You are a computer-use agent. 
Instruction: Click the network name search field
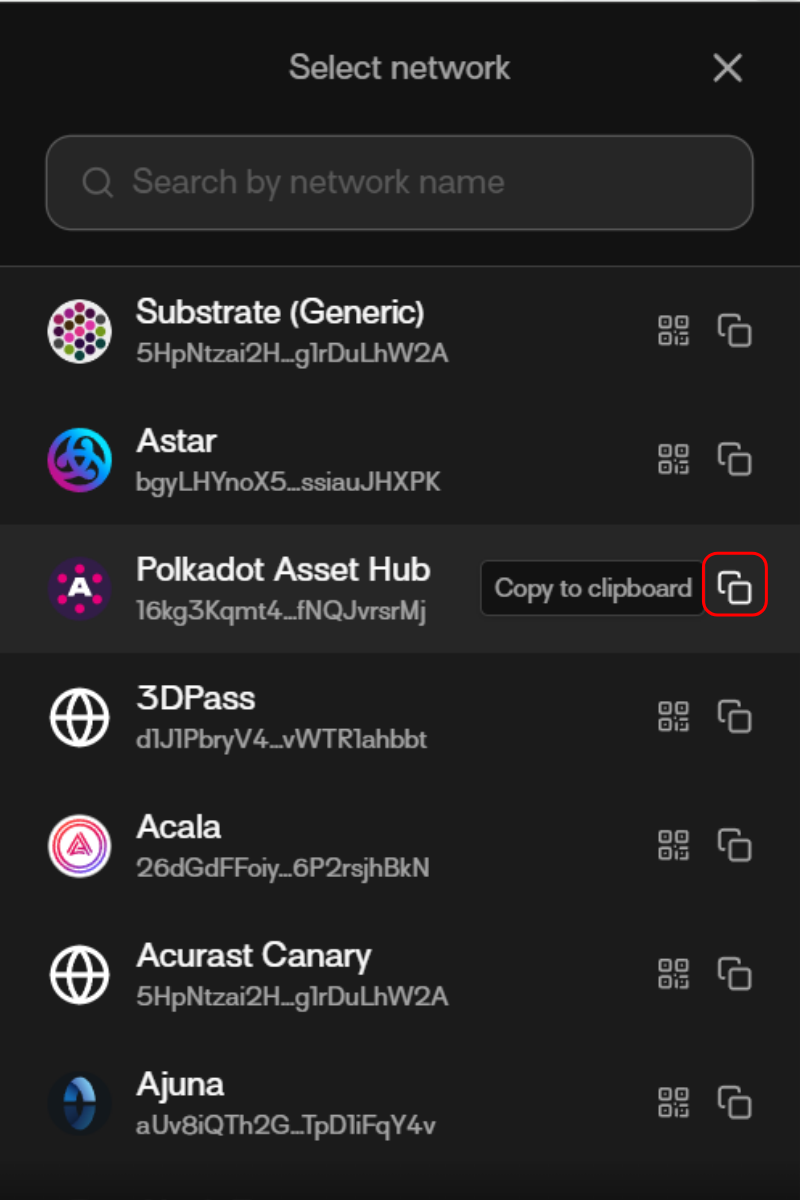coord(400,182)
